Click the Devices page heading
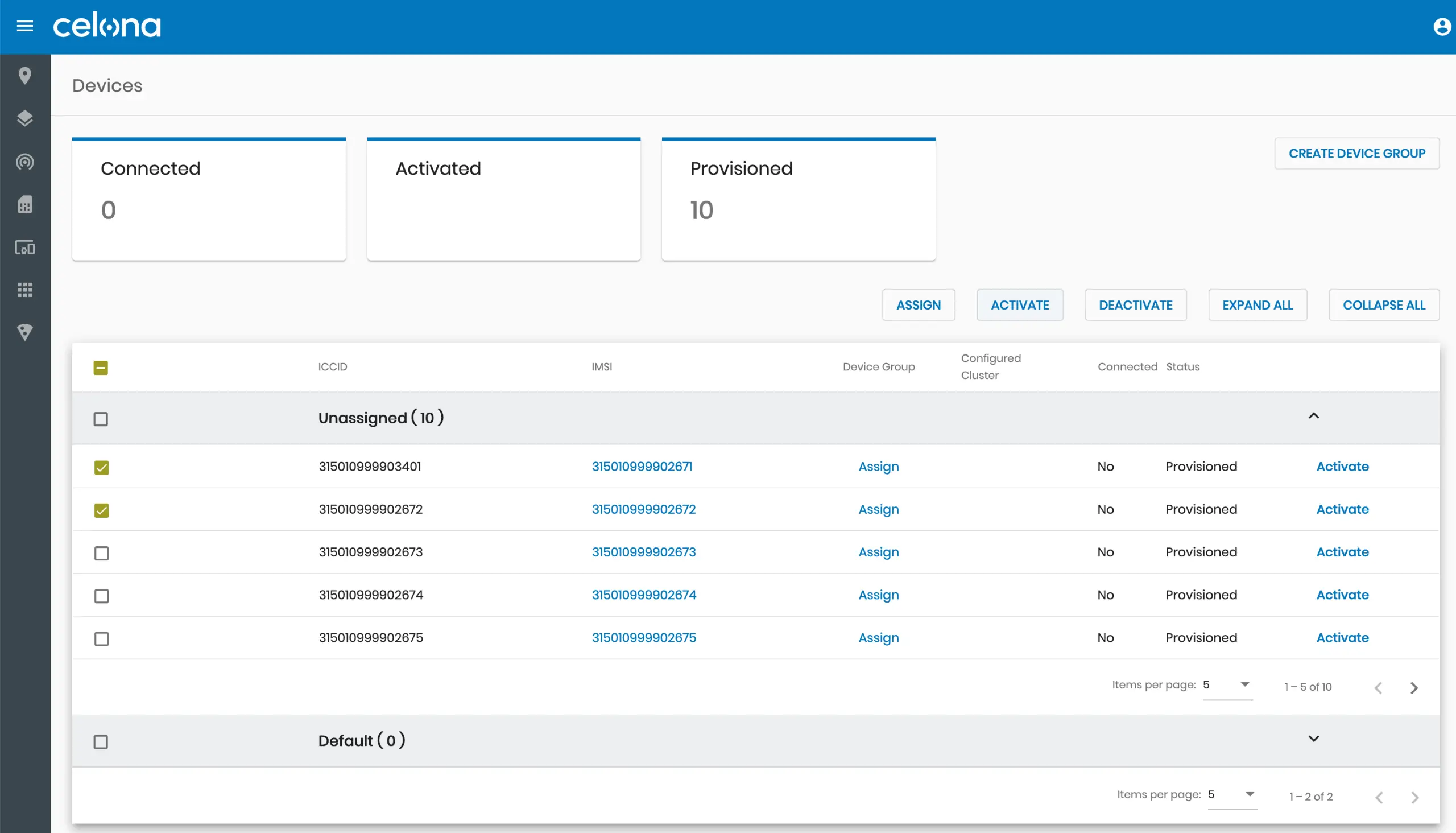Viewport: 1456px width, 833px height. 107,86
